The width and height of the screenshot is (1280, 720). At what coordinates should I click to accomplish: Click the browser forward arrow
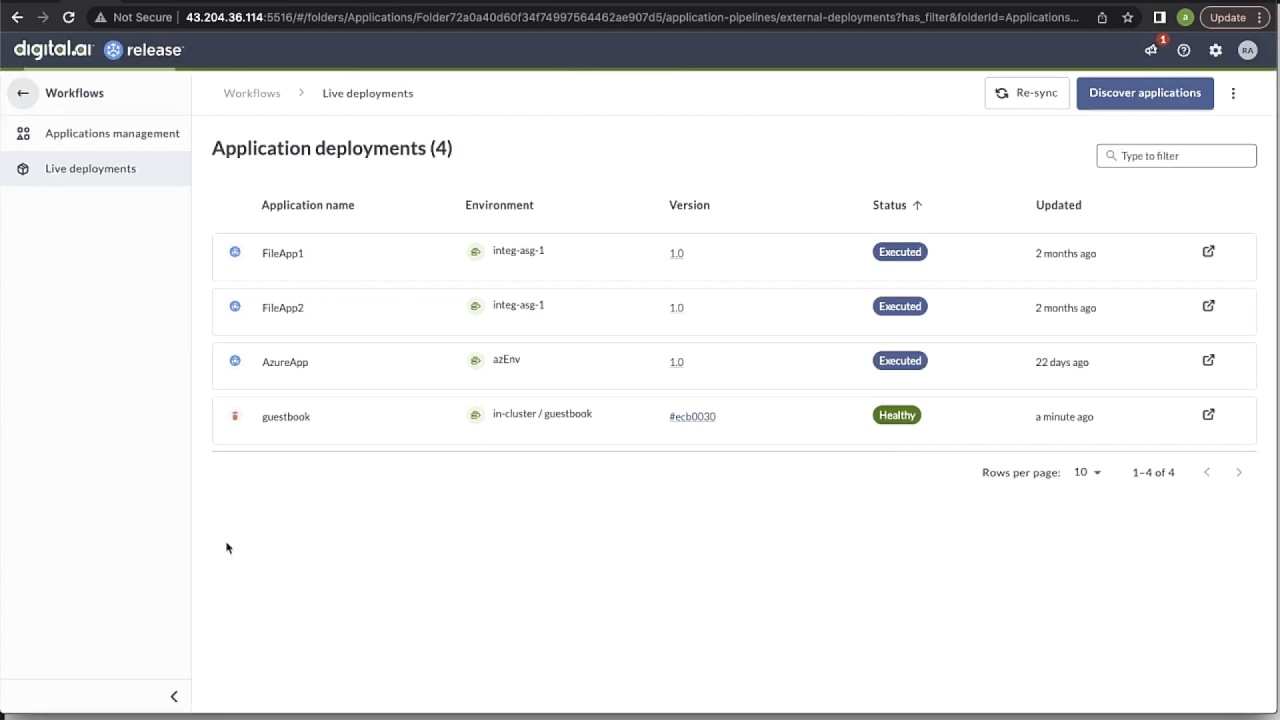(42, 17)
